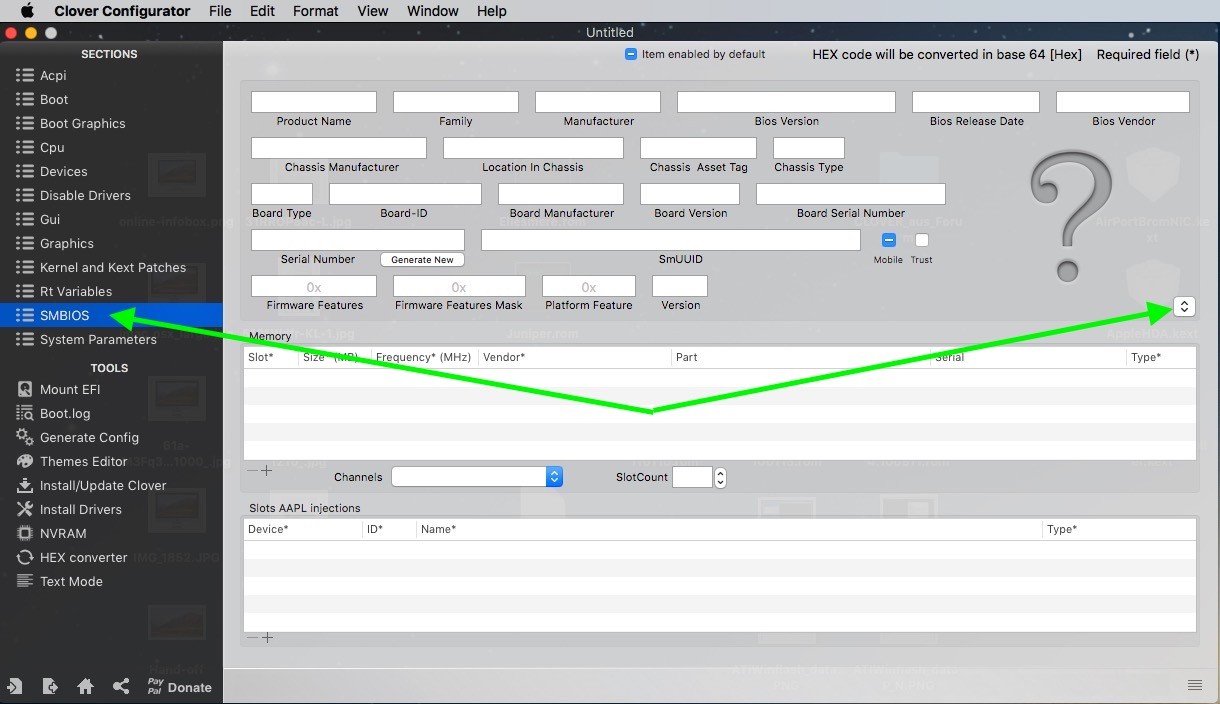Viewport: 1220px width, 704px height.
Task: Click the Serial Number field
Action: [x=358, y=240]
